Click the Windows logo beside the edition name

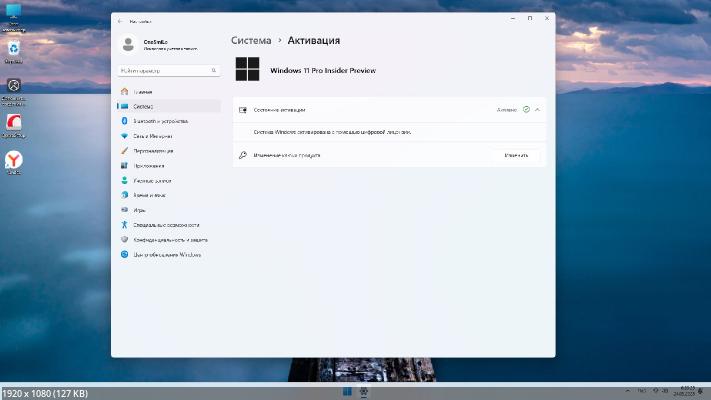(x=247, y=69)
